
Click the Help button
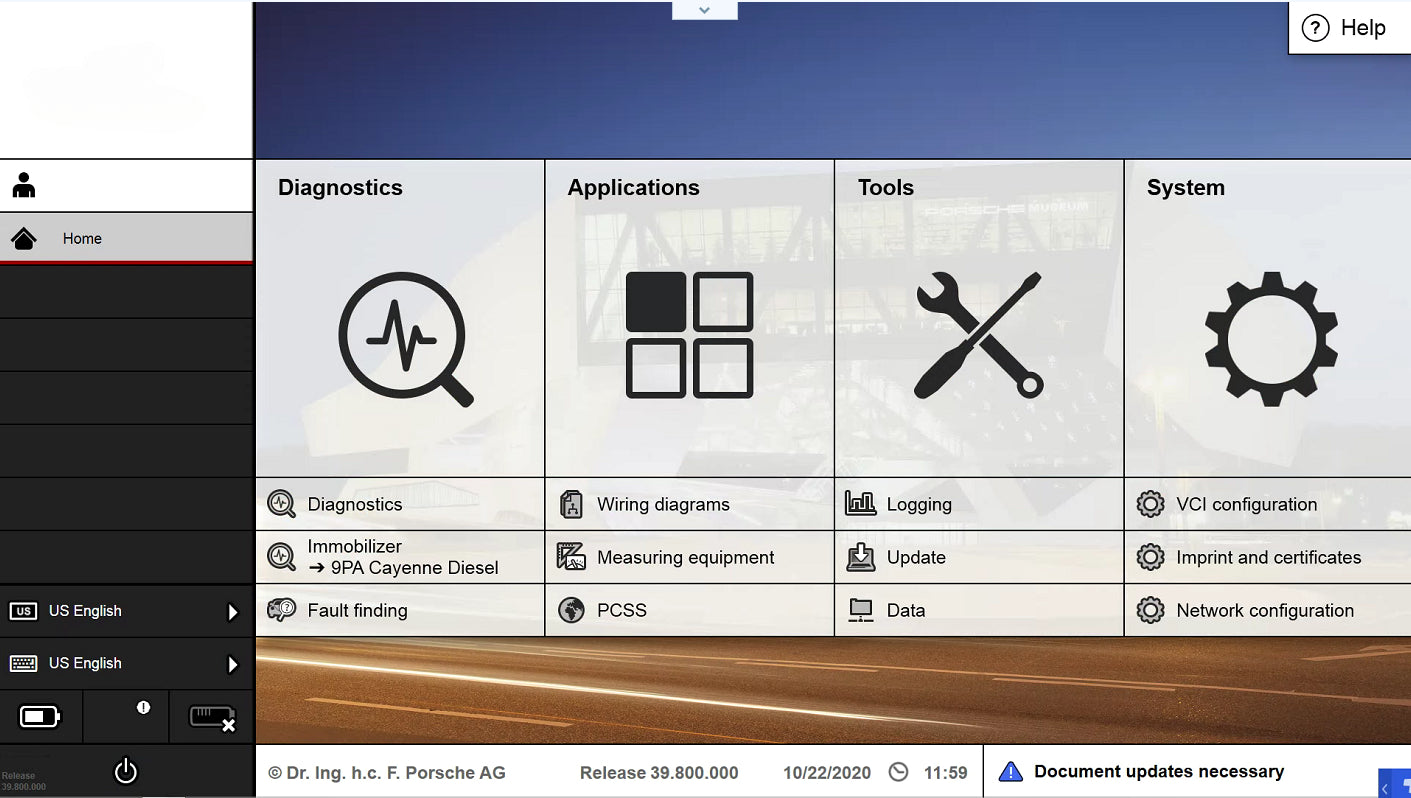click(1344, 28)
